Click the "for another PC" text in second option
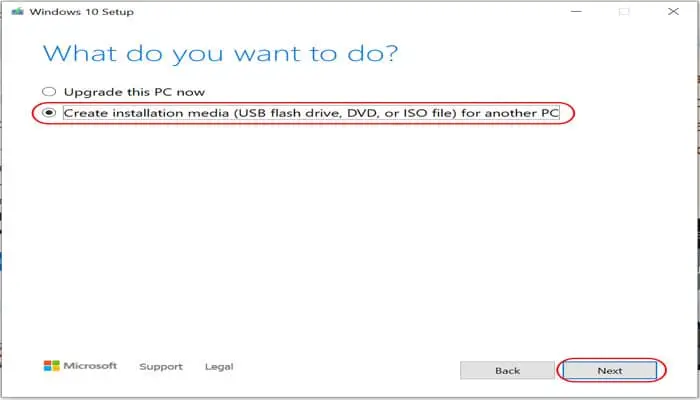 [x=520, y=114]
